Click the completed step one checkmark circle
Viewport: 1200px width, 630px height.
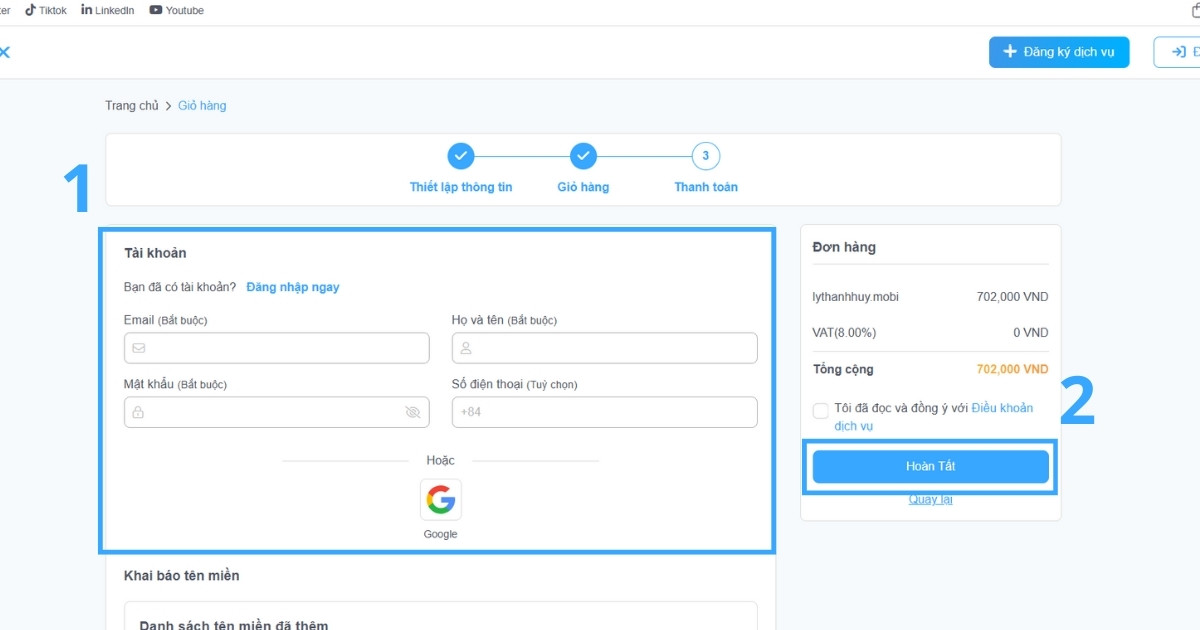pos(460,156)
